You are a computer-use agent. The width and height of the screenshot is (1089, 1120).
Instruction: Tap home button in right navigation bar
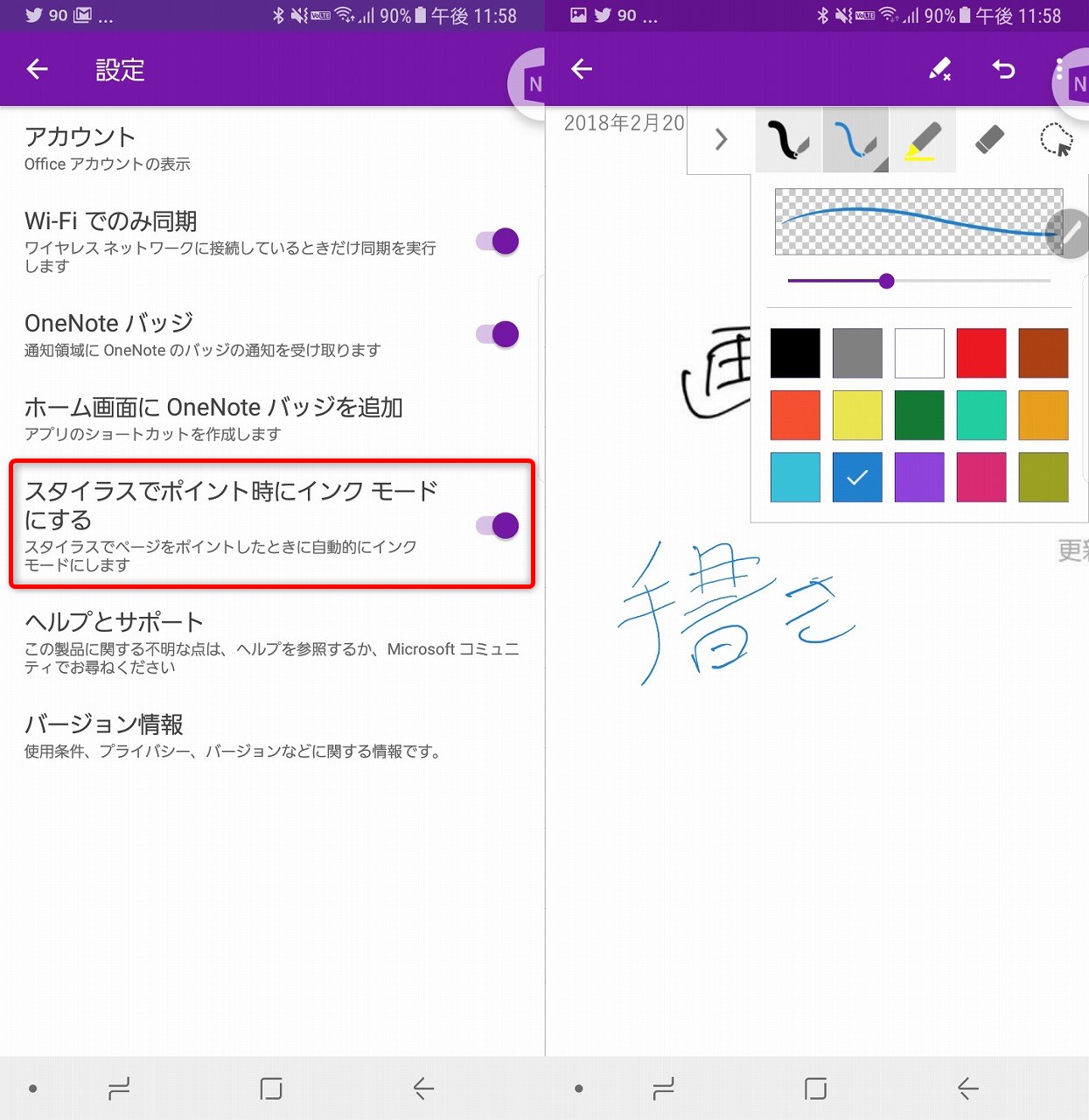pos(815,1088)
